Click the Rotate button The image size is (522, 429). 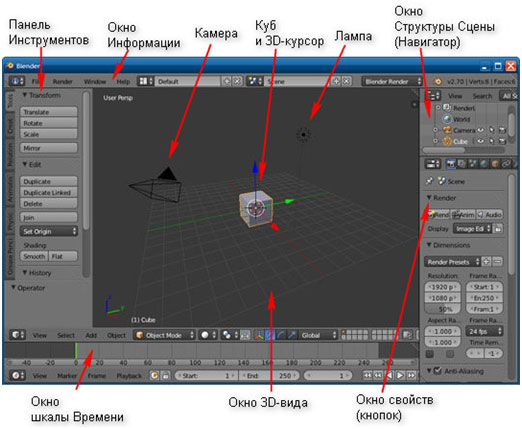[x=49, y=123]
